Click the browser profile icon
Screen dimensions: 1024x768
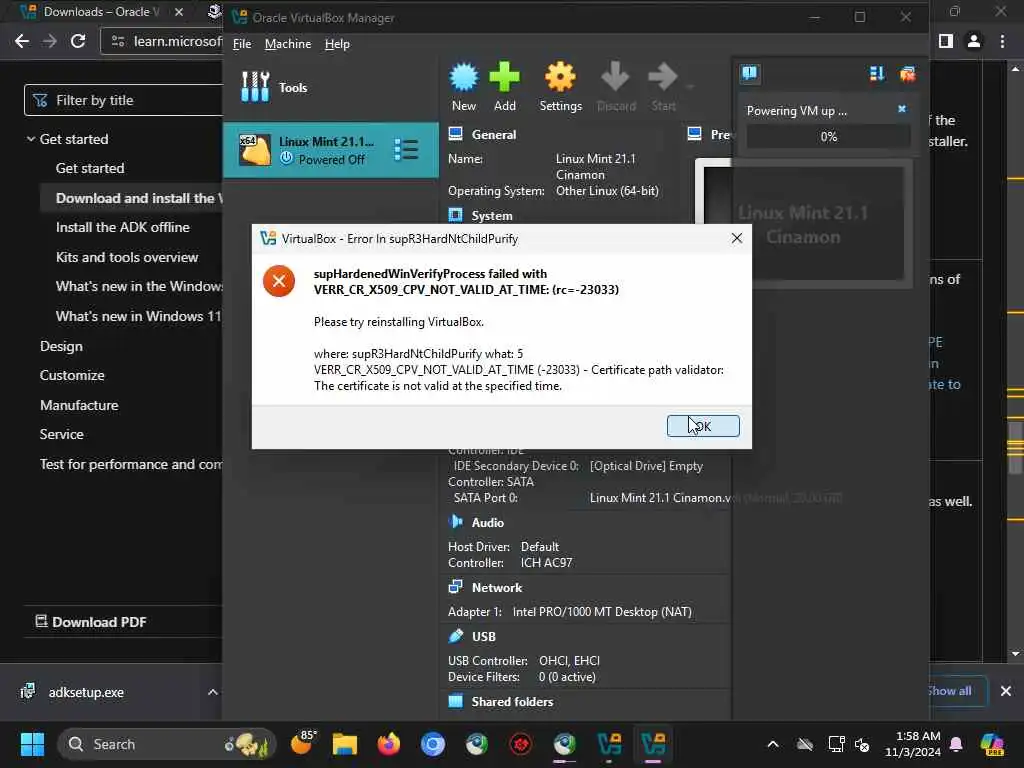[x=974, y=41]
